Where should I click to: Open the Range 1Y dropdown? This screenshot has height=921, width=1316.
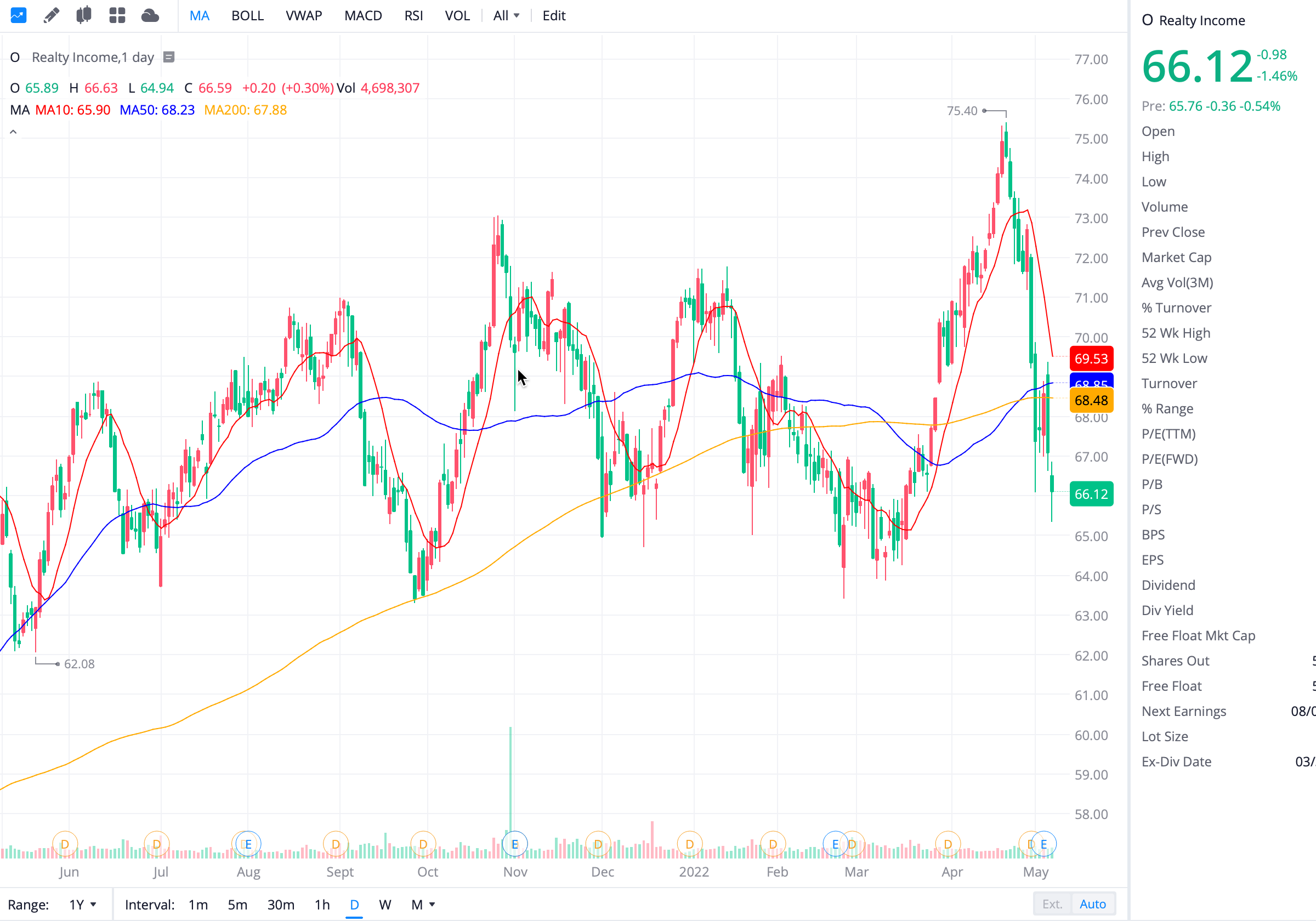click(83, 905)
